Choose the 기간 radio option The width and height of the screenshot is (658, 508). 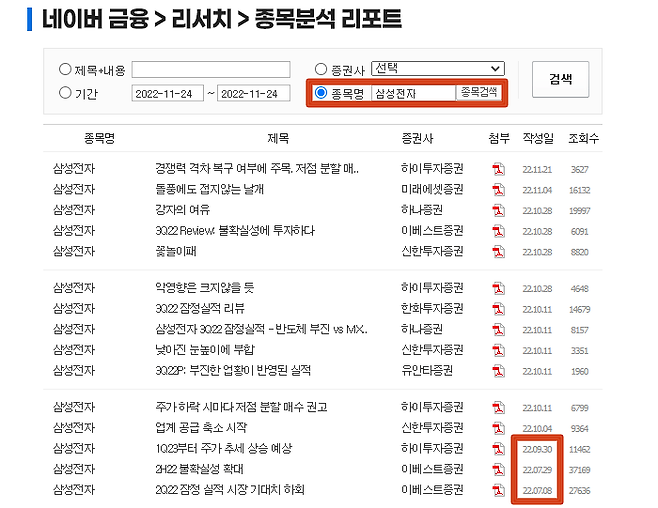(x=66, y=93)
